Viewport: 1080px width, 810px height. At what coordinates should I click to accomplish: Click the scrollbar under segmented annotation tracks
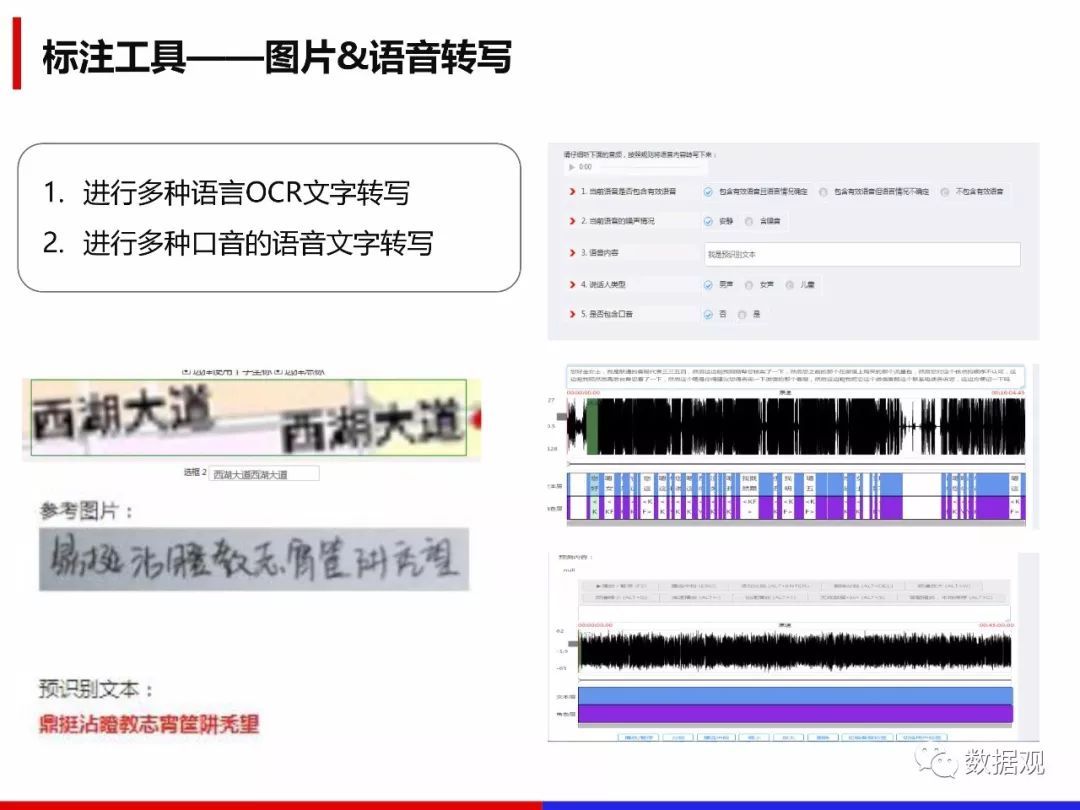coord(796,523)
